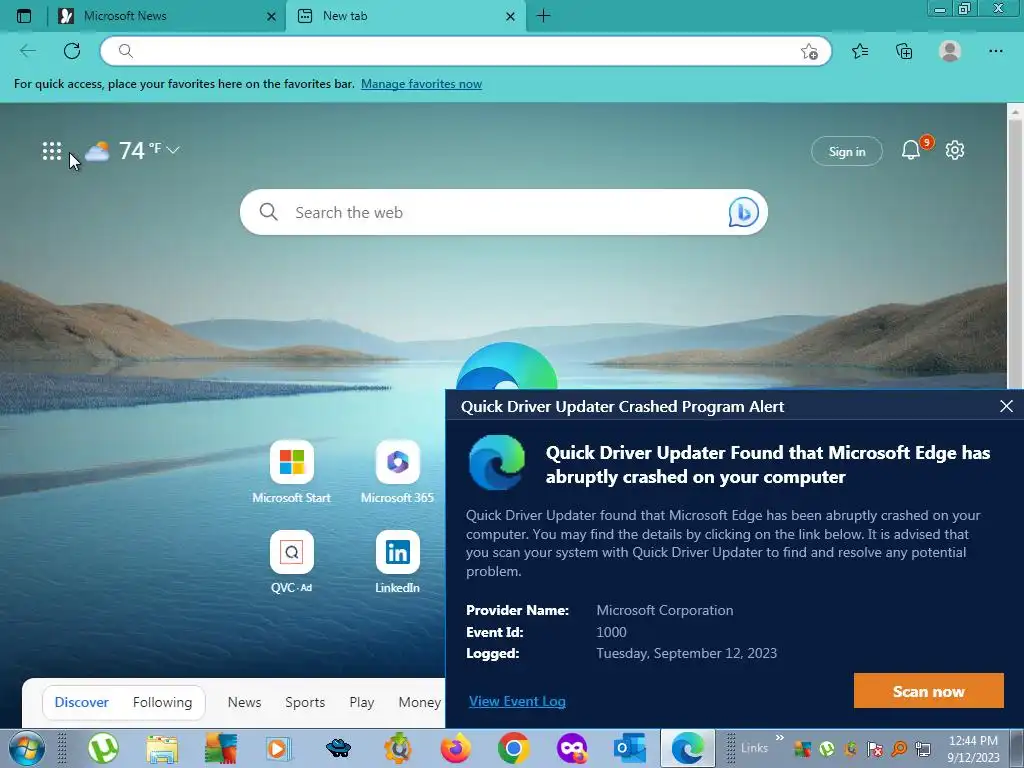1024x768 pixels.
Task: Launch Firefox from the taskbar
Action: [x=456, y=748]
